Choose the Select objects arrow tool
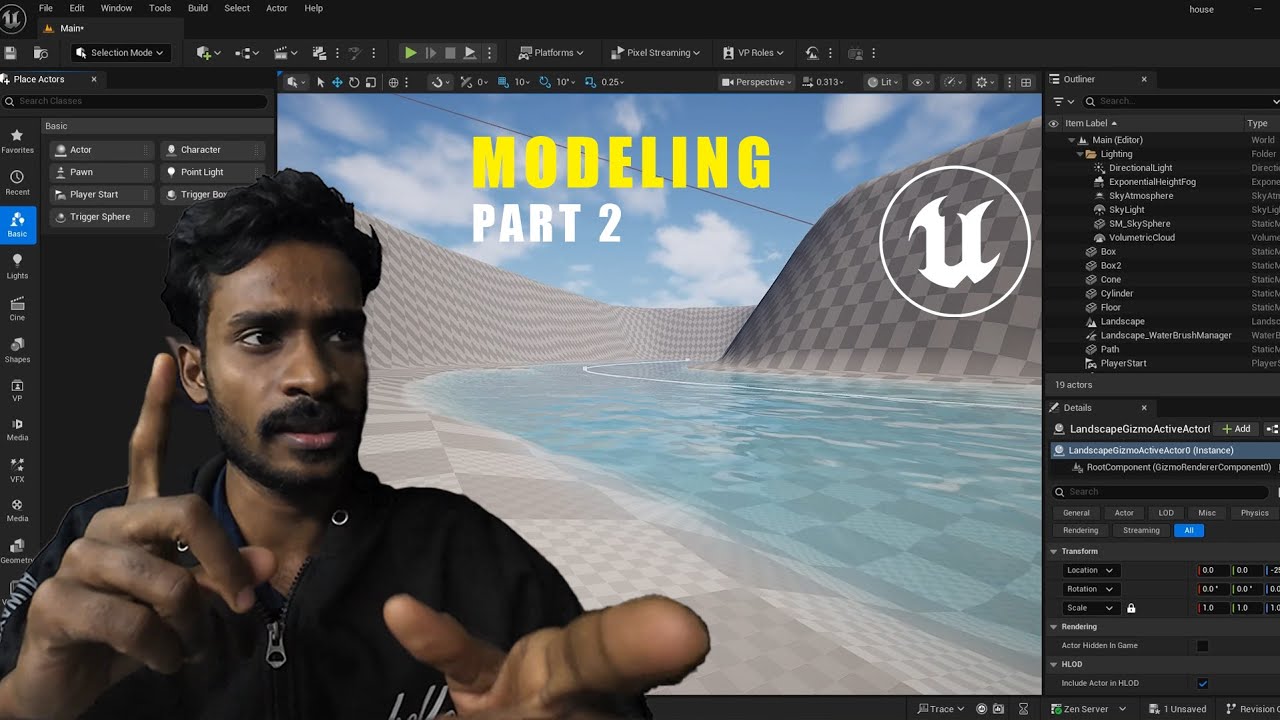This screenshot has height=720, width=1280. [x=320, y=82]
